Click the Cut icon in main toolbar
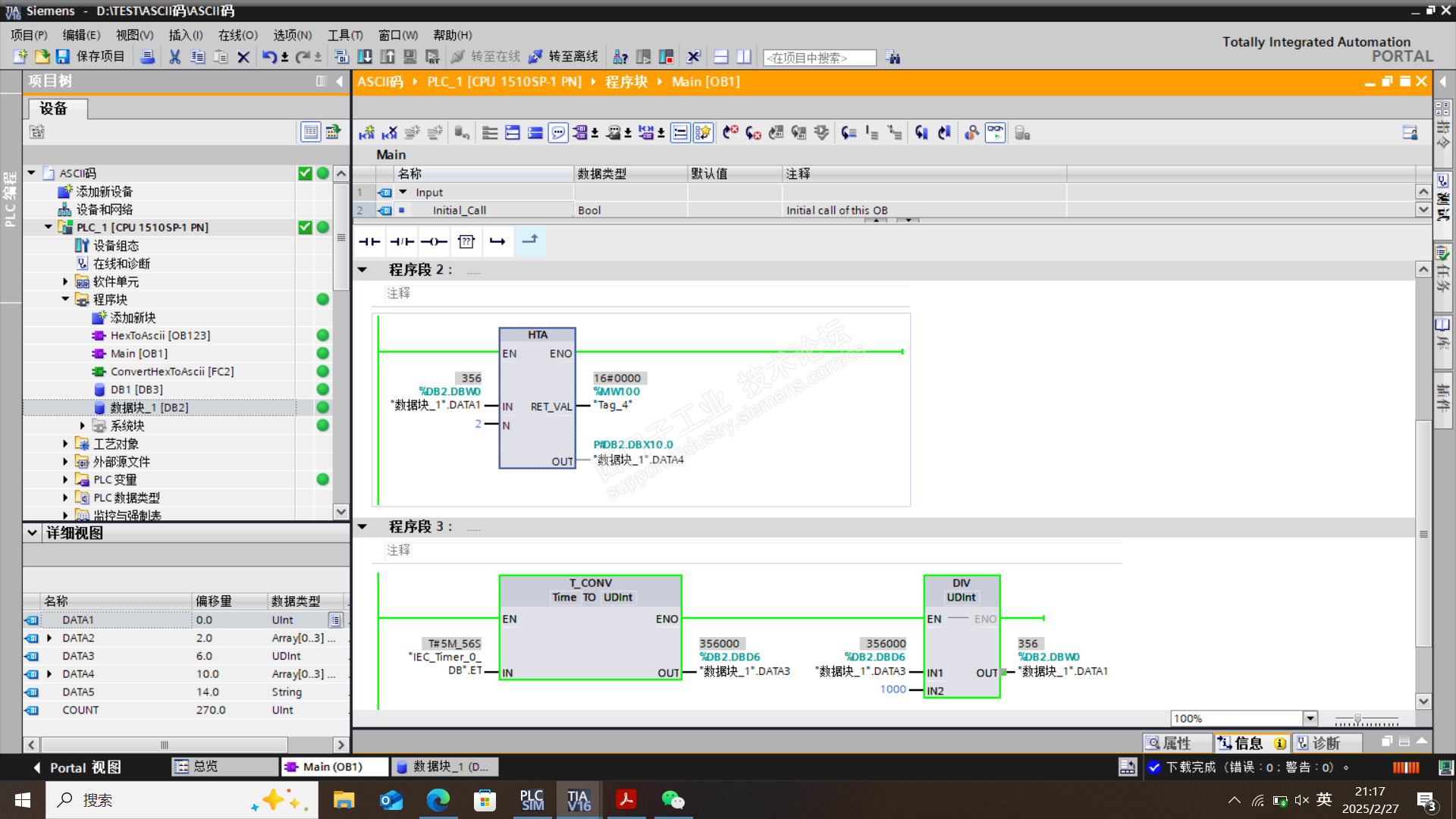 [x=174, y=57]
